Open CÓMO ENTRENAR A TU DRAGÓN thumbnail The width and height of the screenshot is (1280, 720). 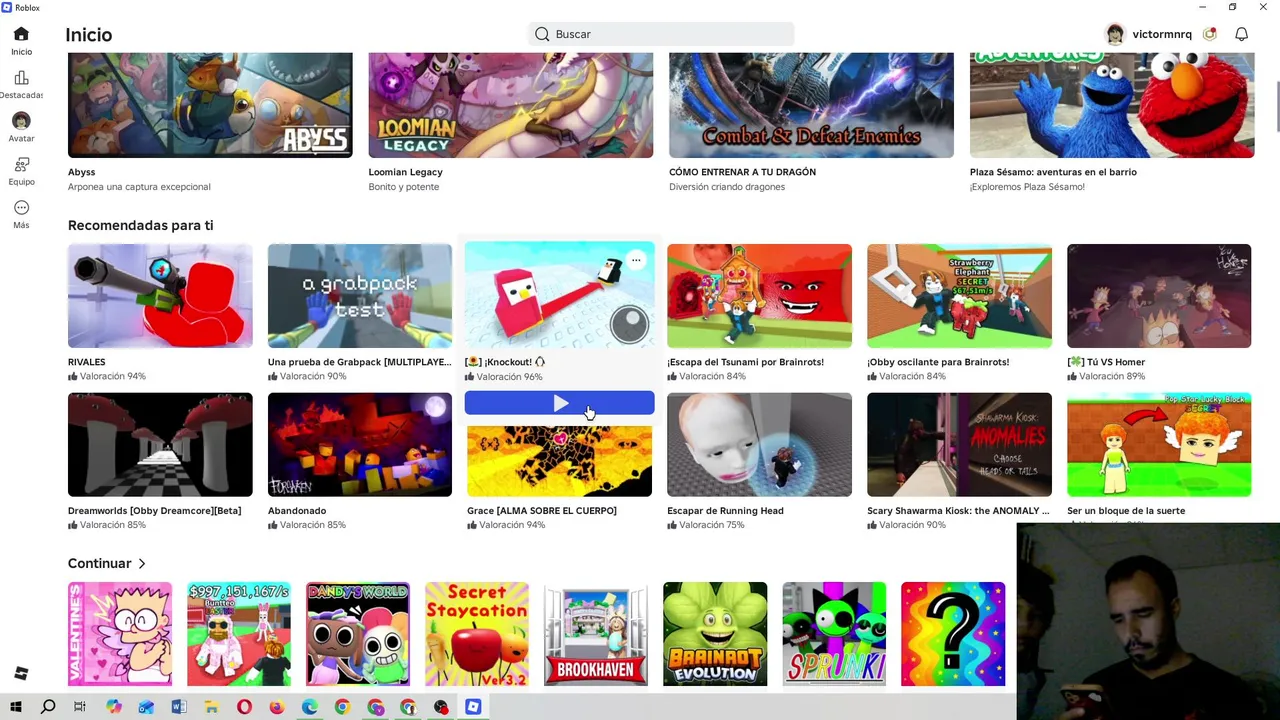811,105
